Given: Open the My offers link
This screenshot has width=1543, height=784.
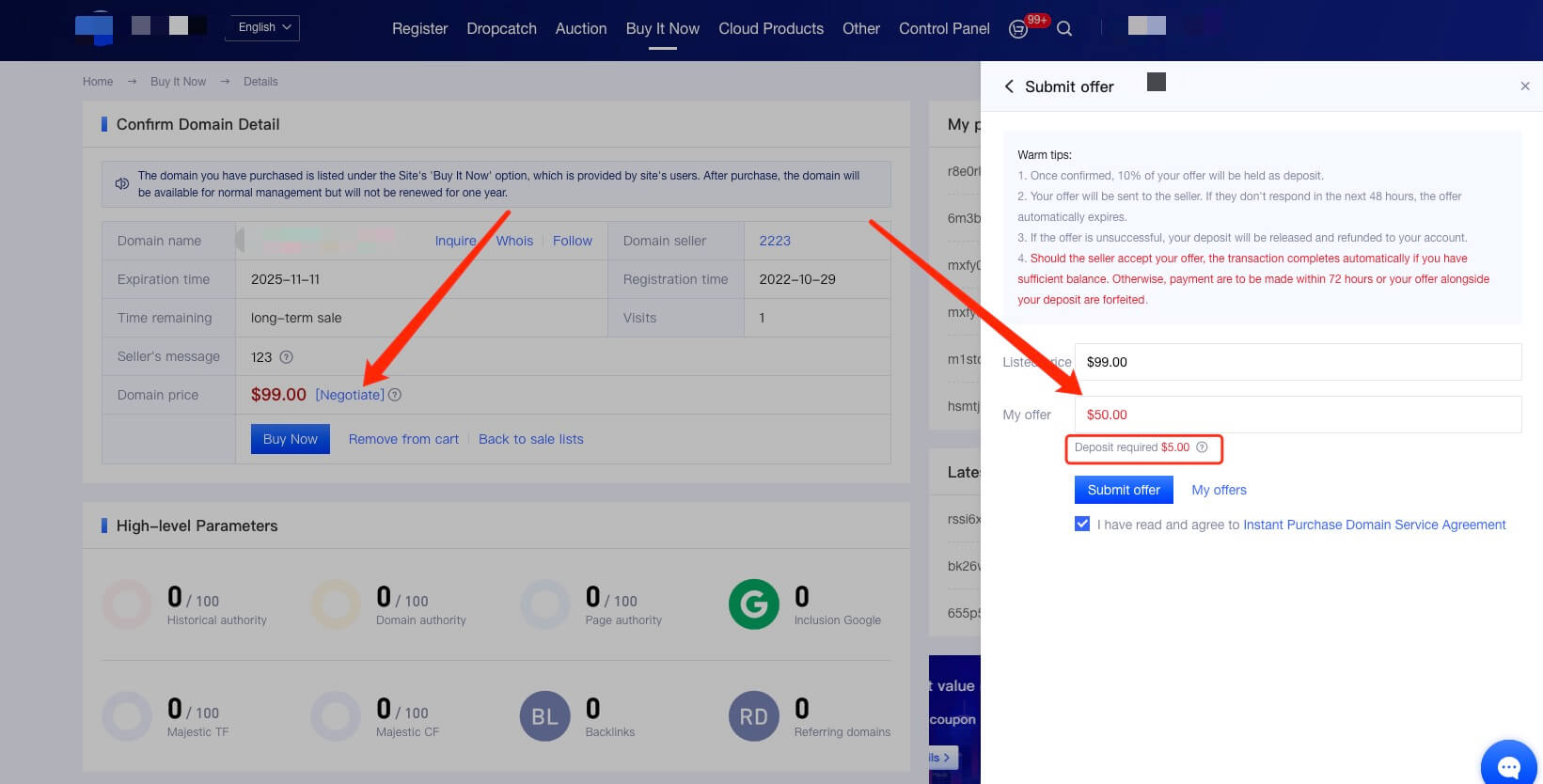Looking at the screenshot, I should (1219, 490).
